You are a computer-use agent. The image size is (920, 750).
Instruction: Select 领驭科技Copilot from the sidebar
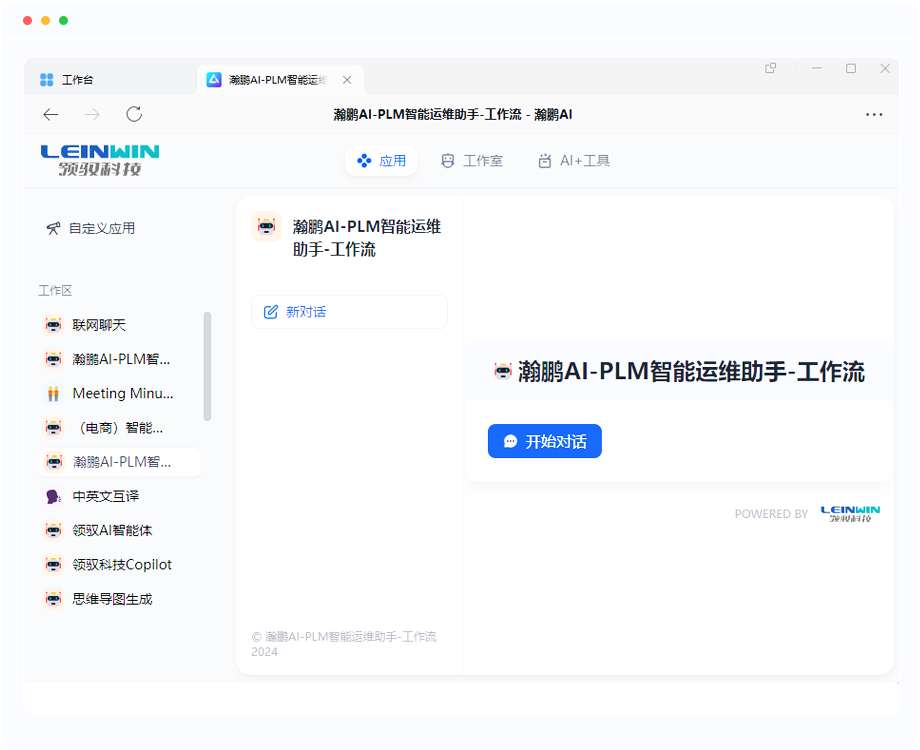coord(121,565)
